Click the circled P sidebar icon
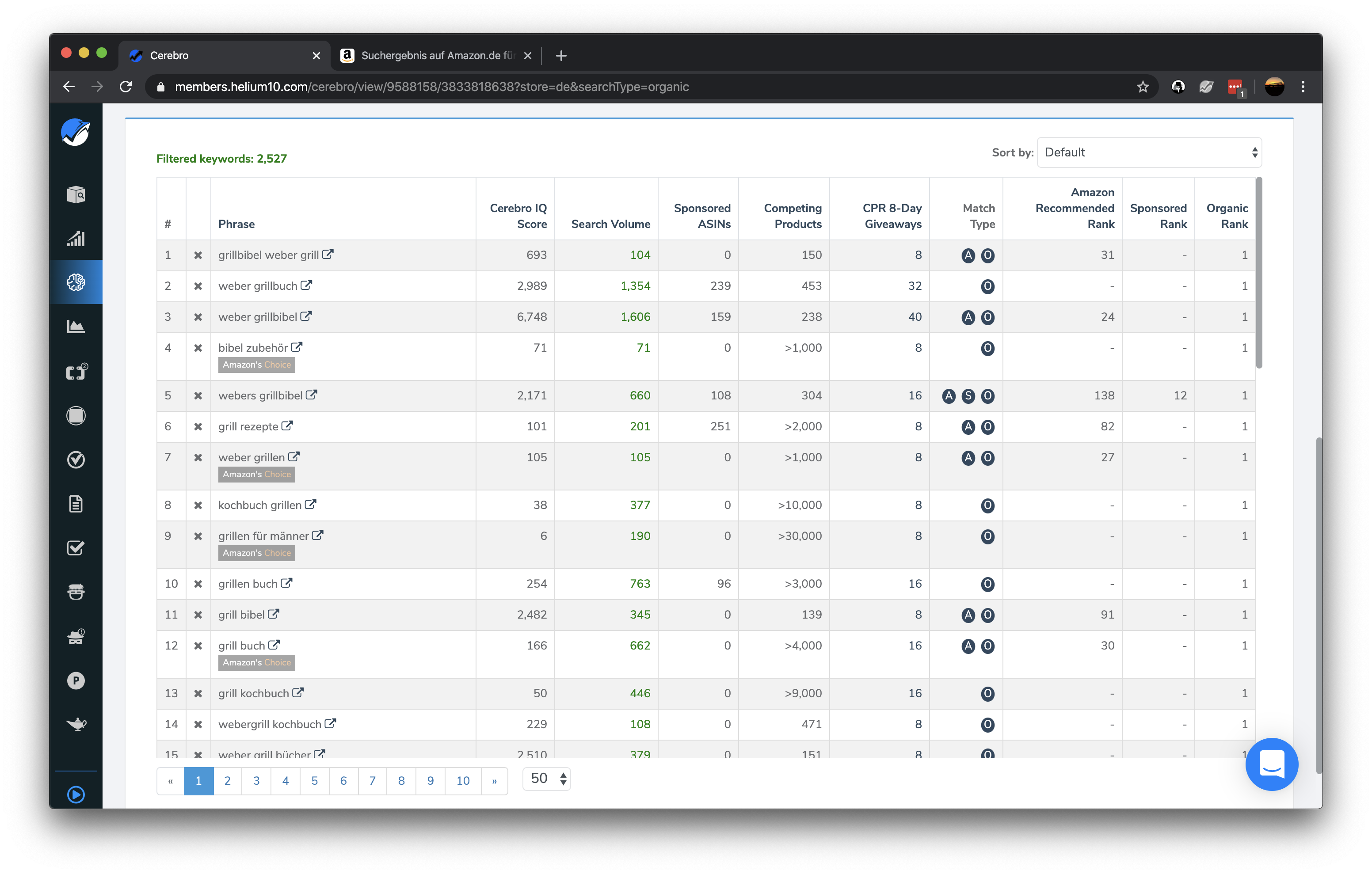Screen dimensions: 1372x874 76,680
